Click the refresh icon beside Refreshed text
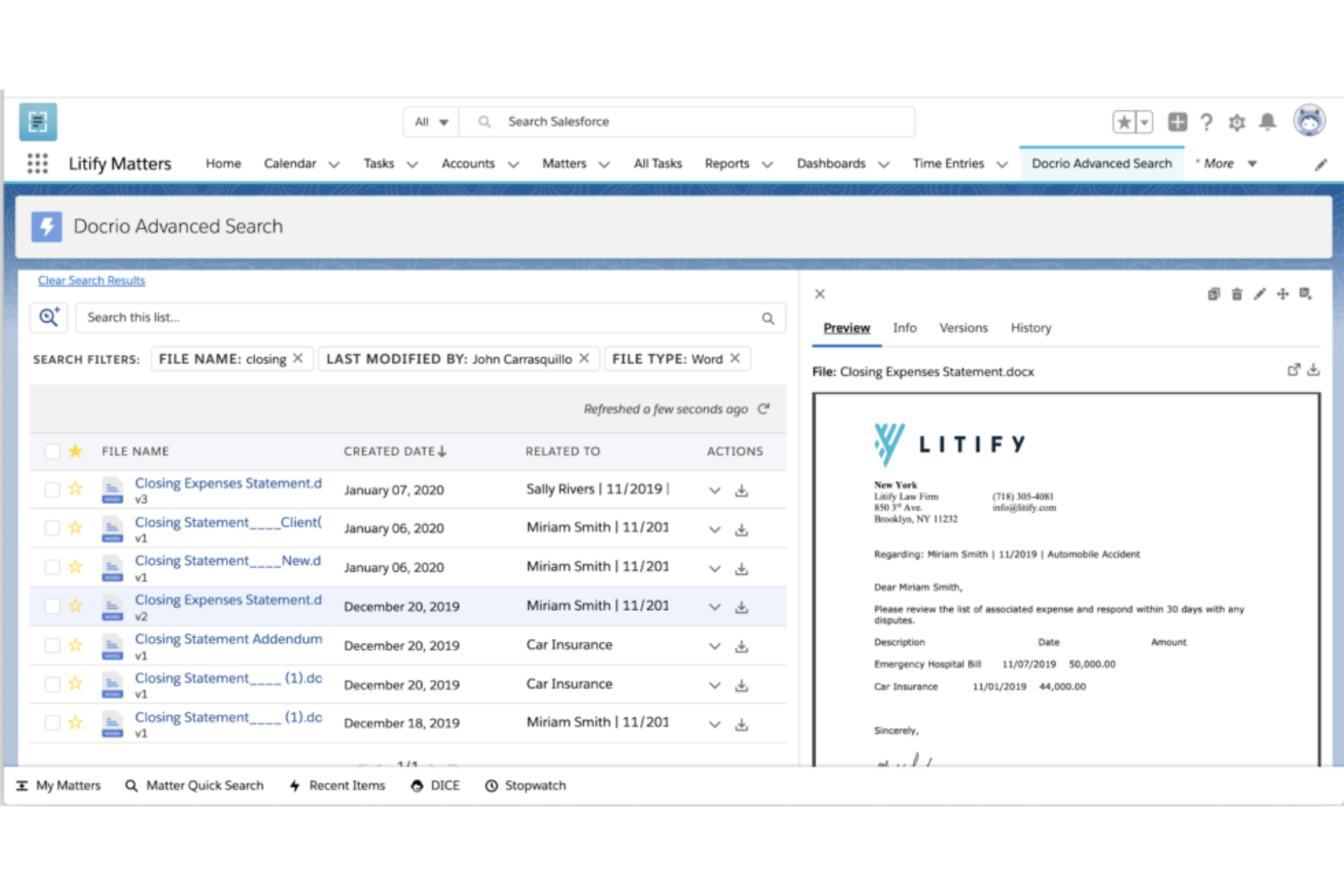This screenshot has width=1344, height=896. click(764, 409)
